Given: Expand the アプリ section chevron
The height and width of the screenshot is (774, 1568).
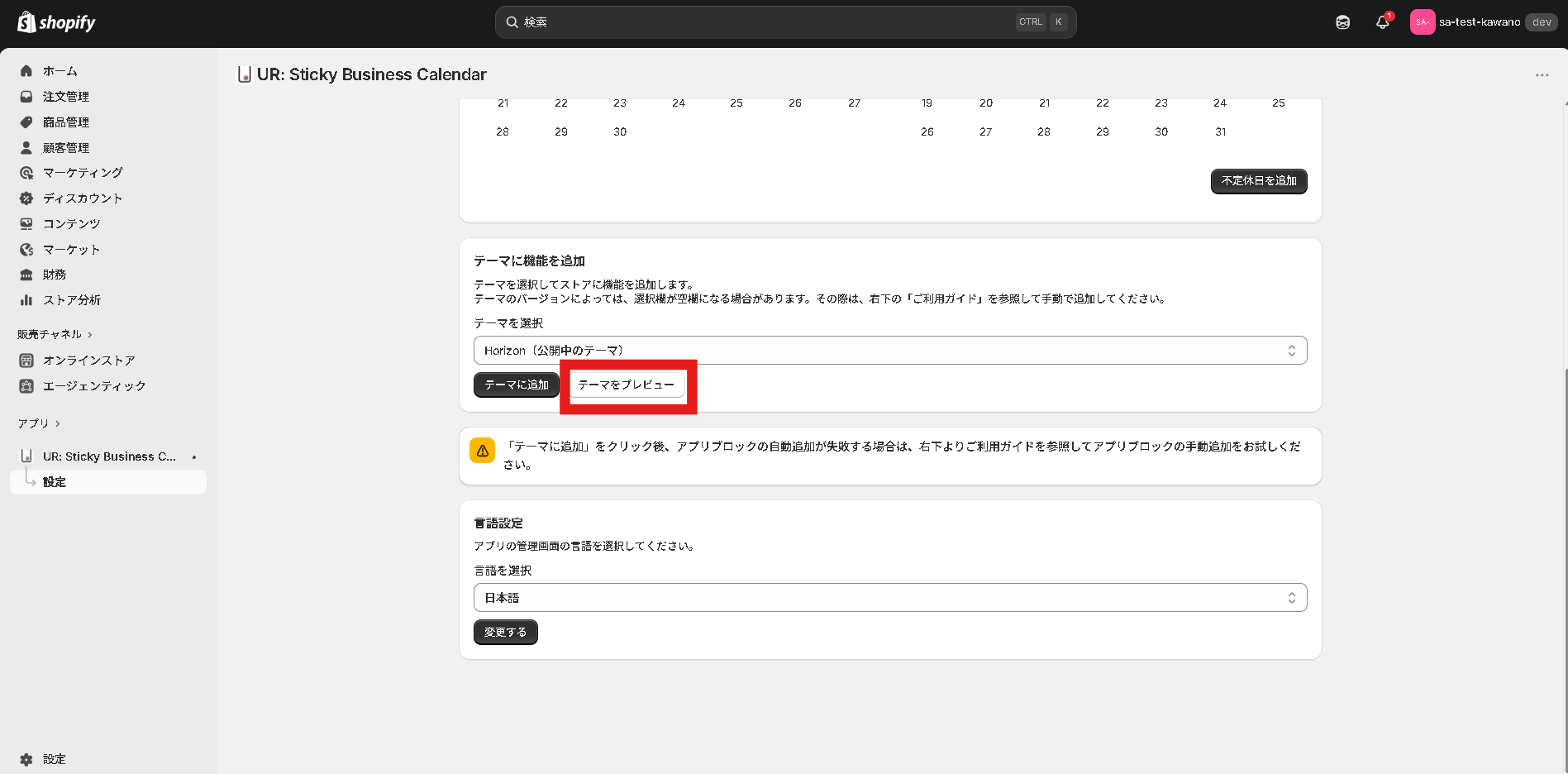Looking at the screenshot, I should coord(58,423).
